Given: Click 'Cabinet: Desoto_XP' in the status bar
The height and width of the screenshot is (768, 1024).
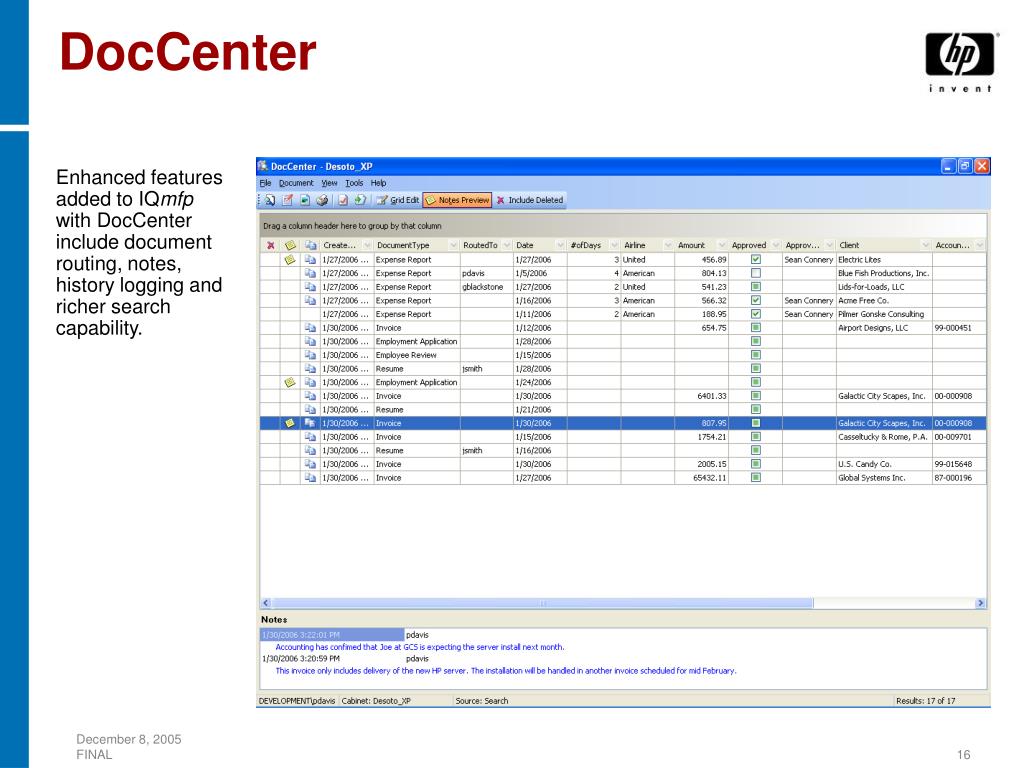Looking at the screenshot, I should pos(376,701).
